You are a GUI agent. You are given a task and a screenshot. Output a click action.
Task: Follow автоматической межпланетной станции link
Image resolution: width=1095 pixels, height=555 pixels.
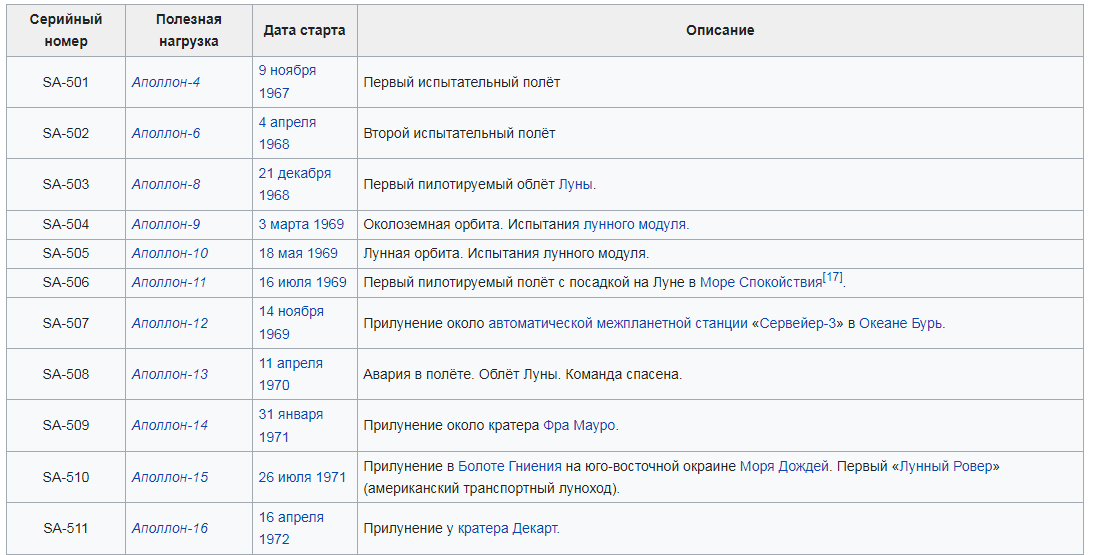tap(617, 323)
